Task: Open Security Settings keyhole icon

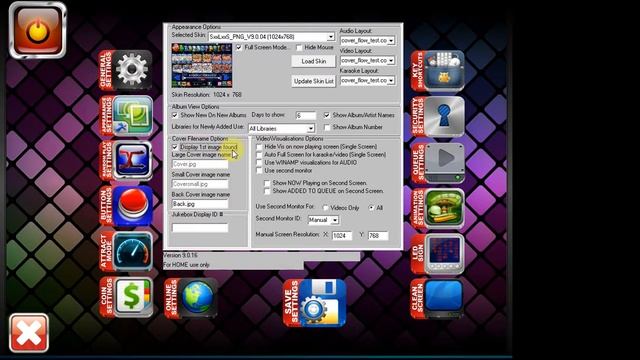Action: click(x=438, y=117)
